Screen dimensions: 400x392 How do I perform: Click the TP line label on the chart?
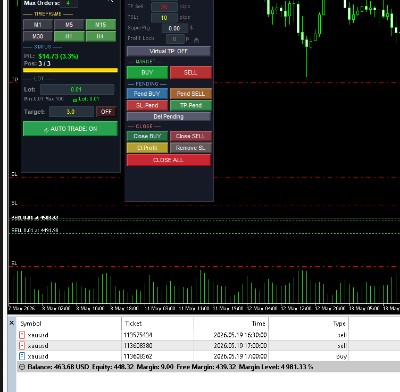[15, 80]
